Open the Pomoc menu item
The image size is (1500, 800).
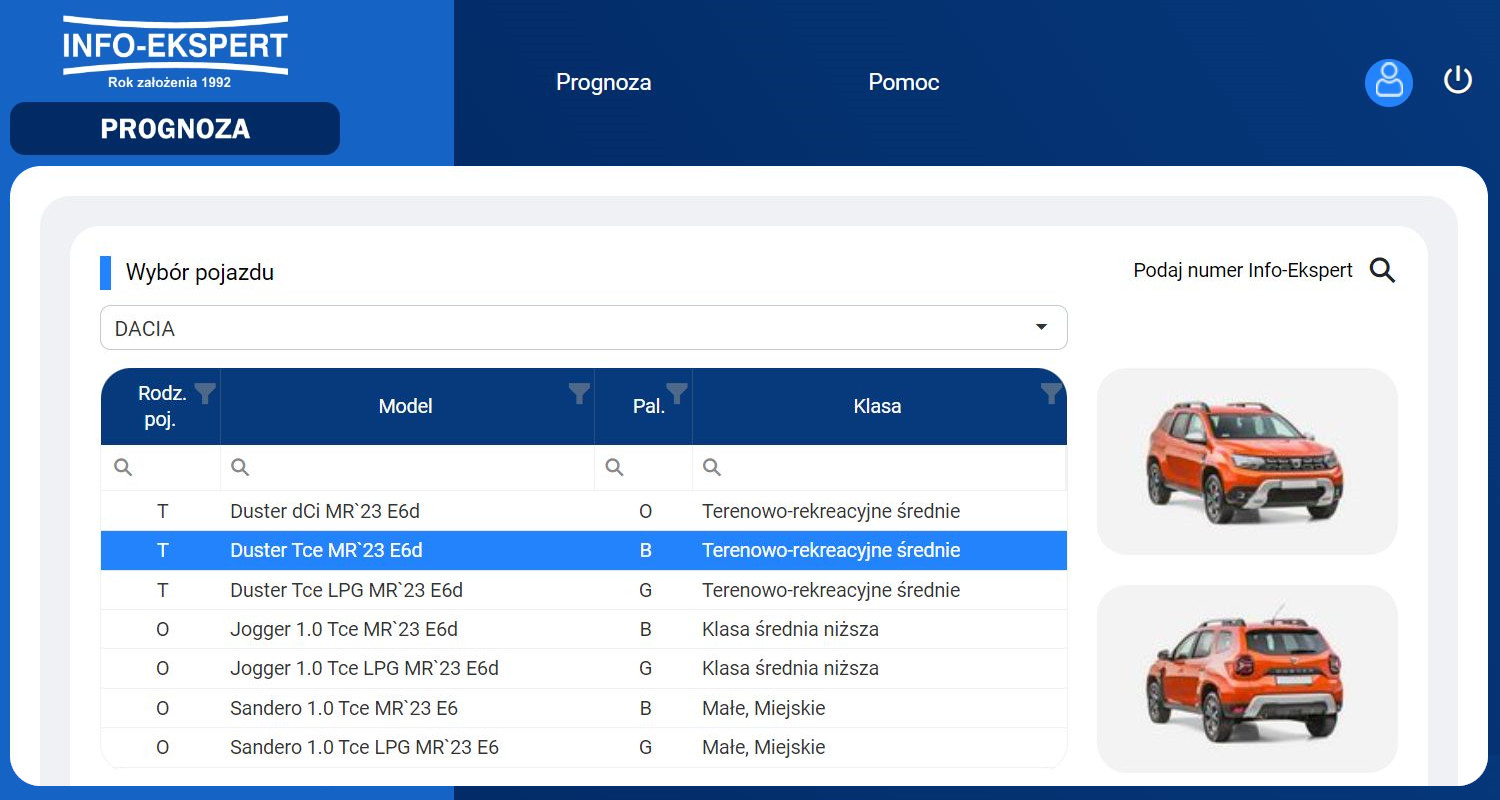[903, 82]
